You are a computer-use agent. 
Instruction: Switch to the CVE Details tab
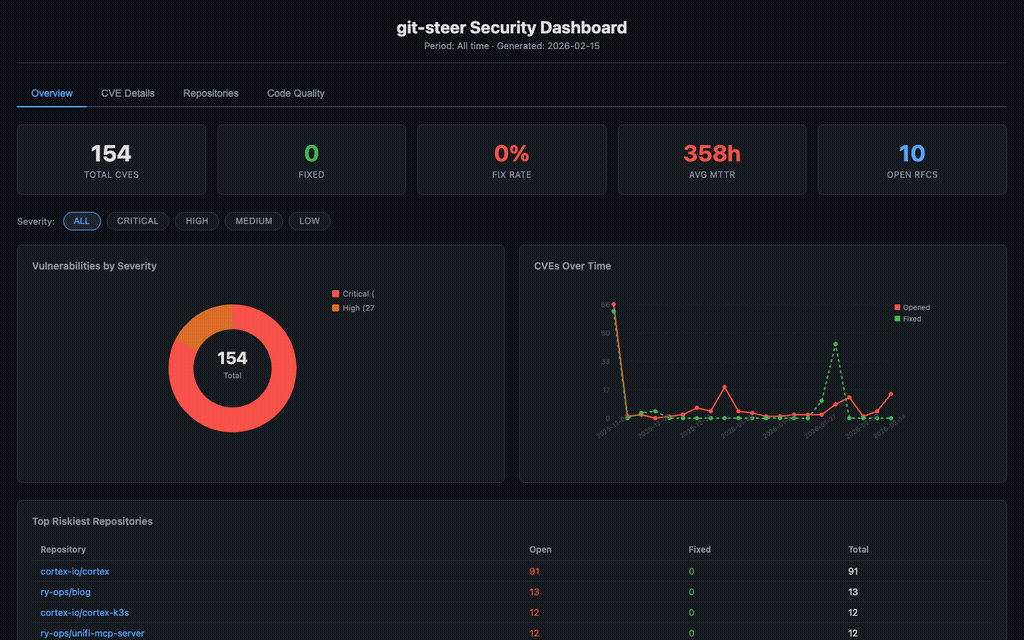tap(127, 93)
